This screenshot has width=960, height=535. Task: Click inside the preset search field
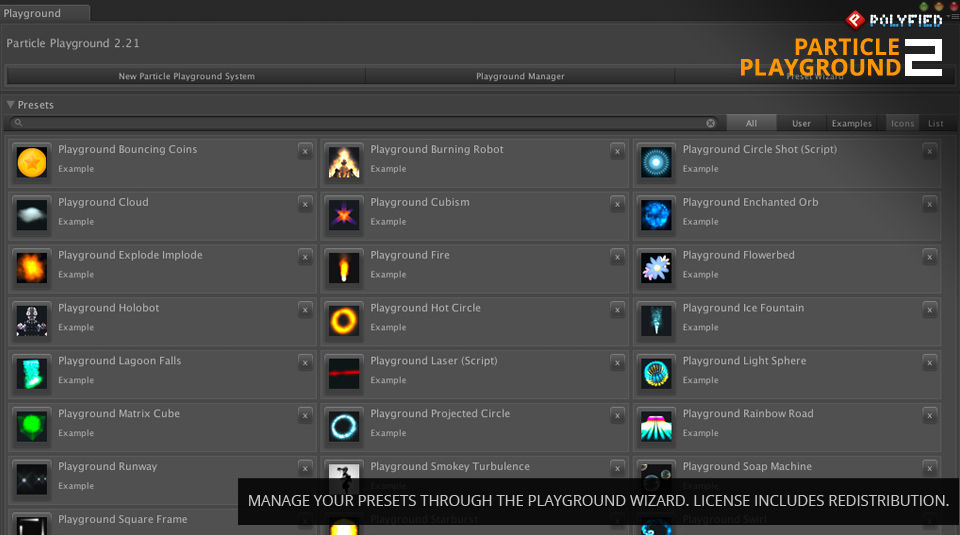(x=364, y=123)
